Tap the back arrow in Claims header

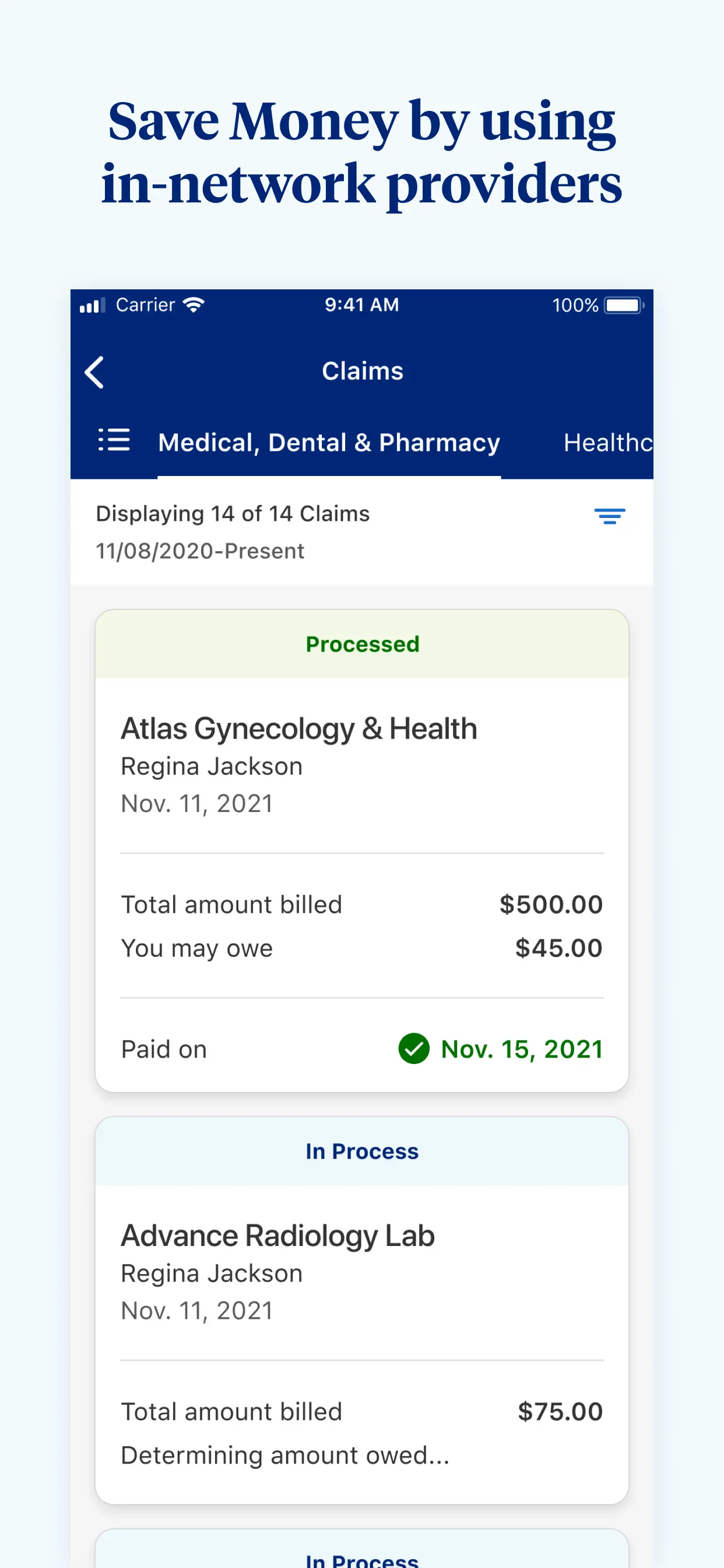click(95, 372)
